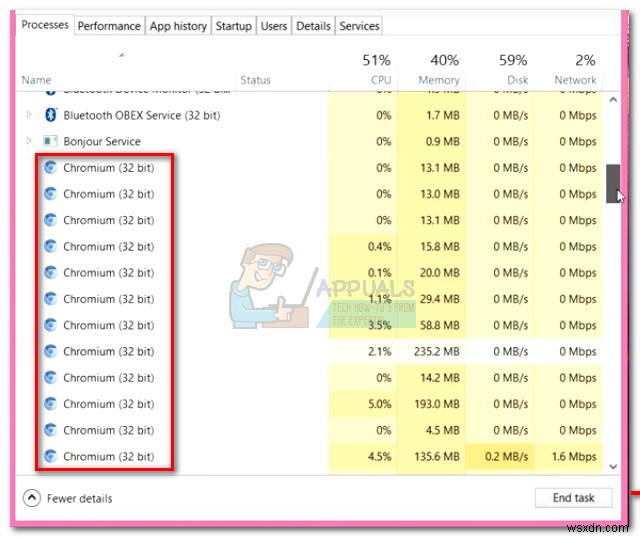
Task: Select the Bluetooth OBEX Service (32 bit) name
Action: (142, 116)
